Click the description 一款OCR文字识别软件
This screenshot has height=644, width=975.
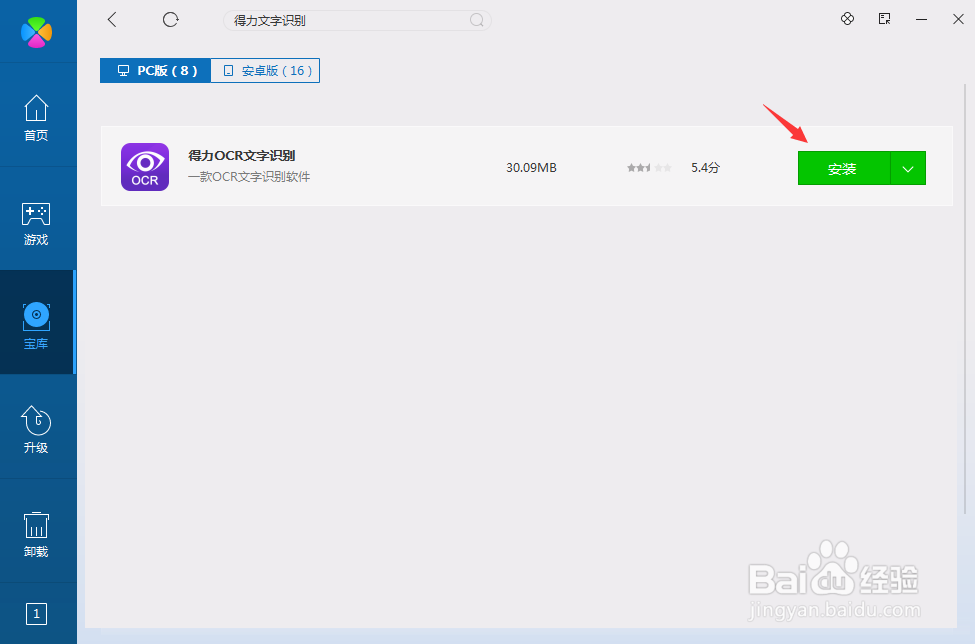[x=249, y=177]
